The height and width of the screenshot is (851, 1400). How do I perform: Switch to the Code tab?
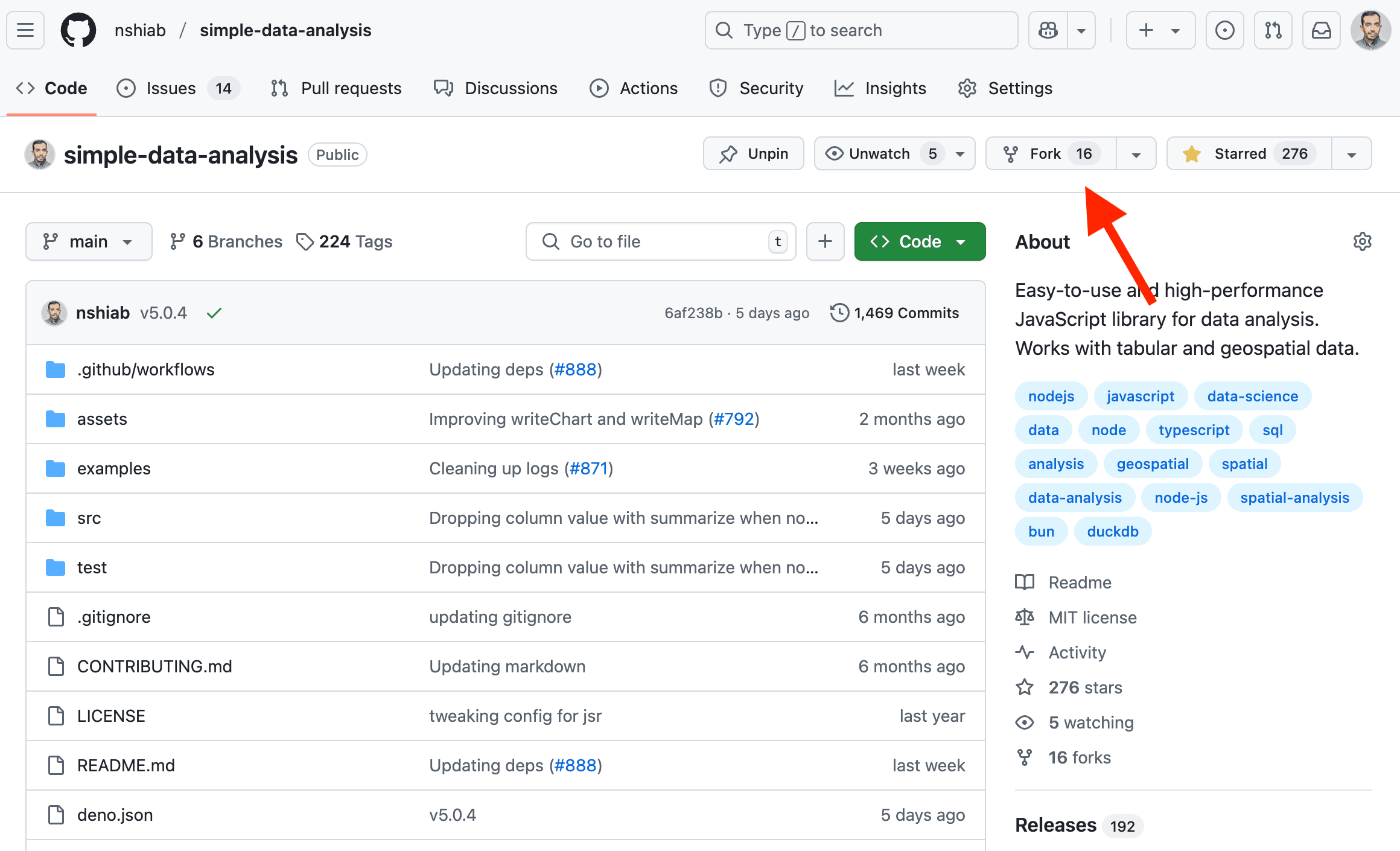click(51, 88)
